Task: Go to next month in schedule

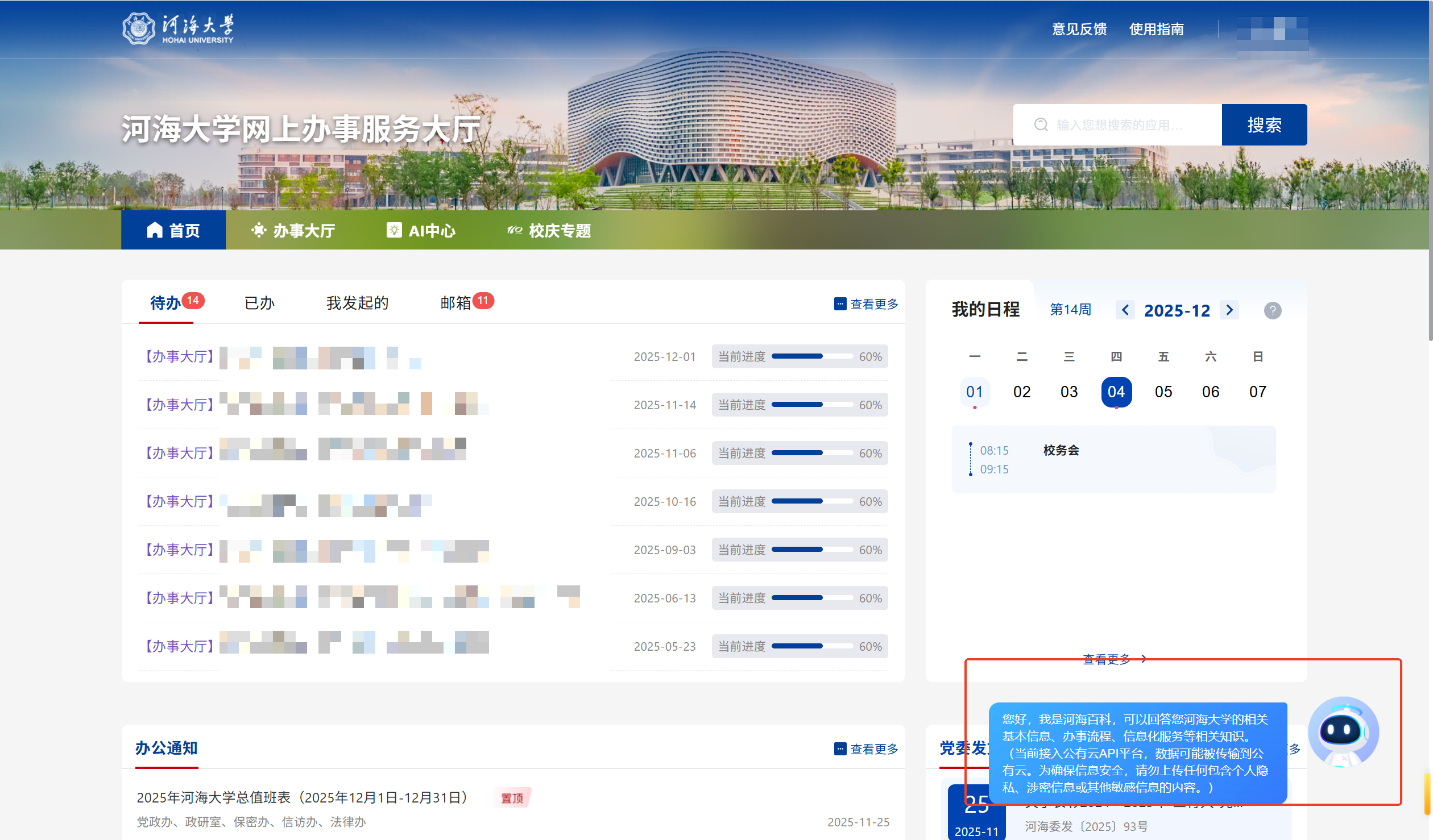Action: pos(1229,310)
